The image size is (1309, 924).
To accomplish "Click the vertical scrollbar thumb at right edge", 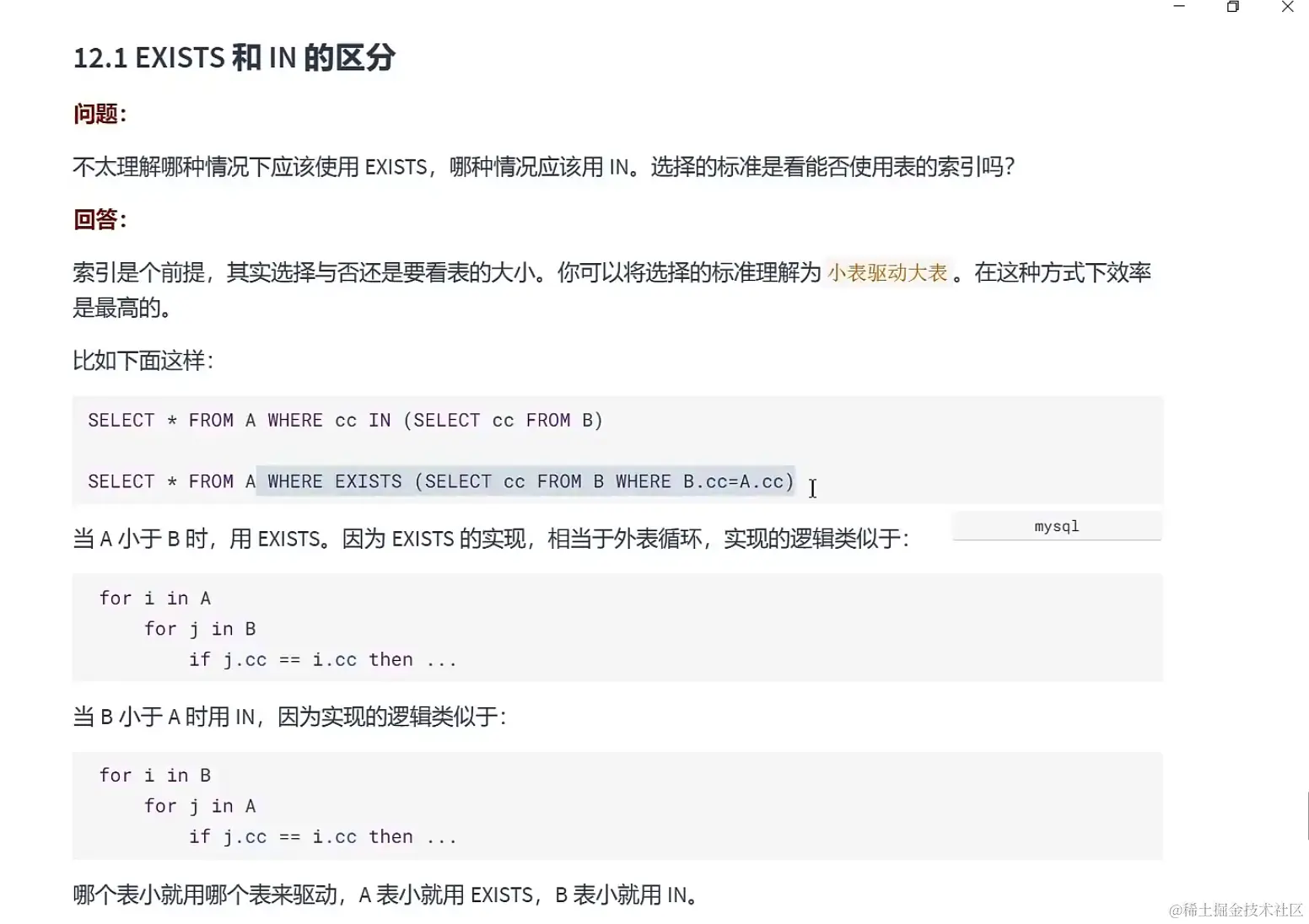I will (1307, 816).
